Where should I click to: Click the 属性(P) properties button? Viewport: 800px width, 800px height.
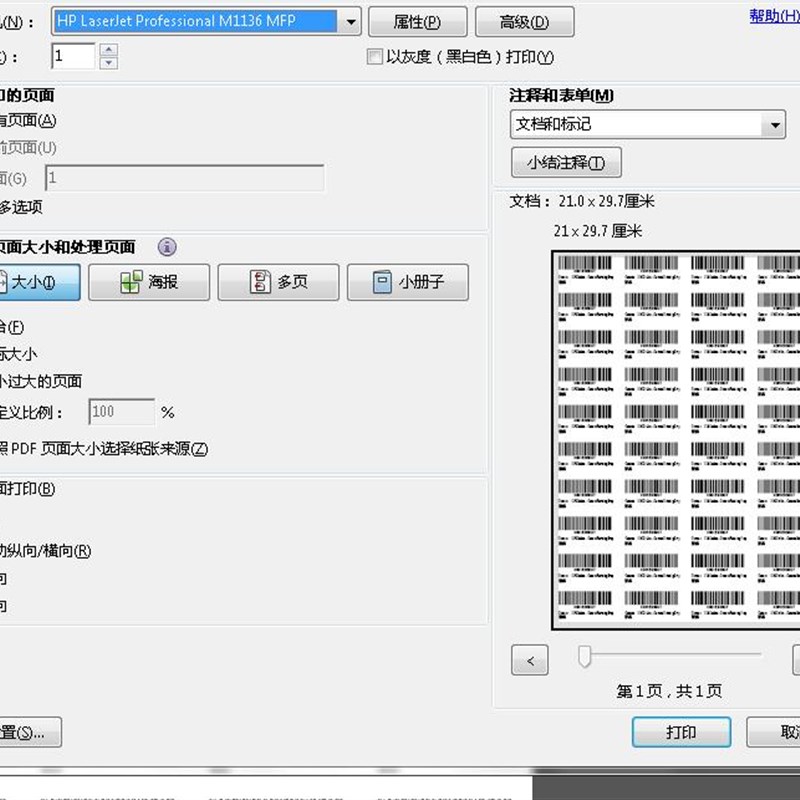pos(417,21)
